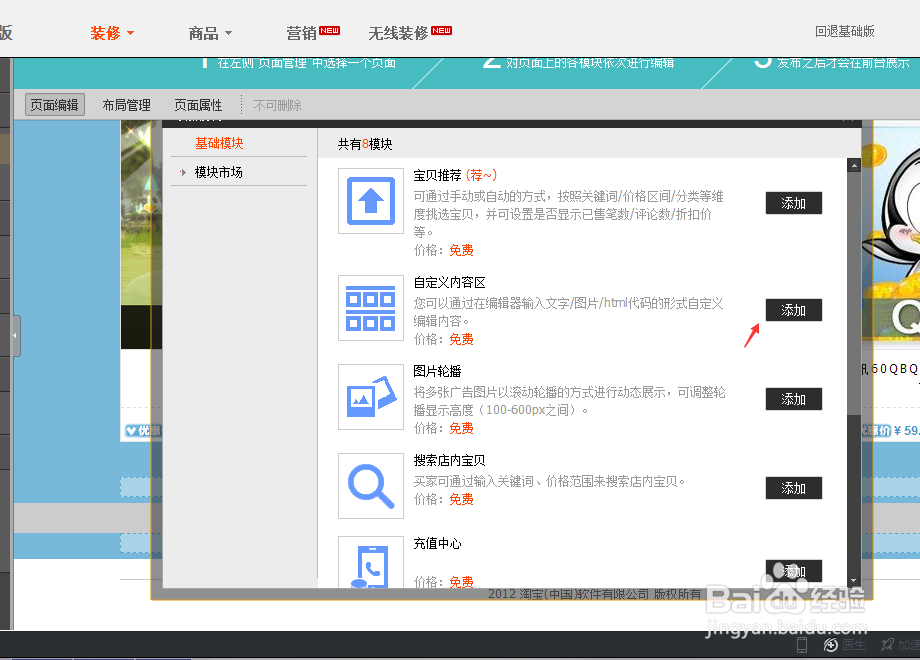Click the 充值中心 module title

tap(437, 543)
